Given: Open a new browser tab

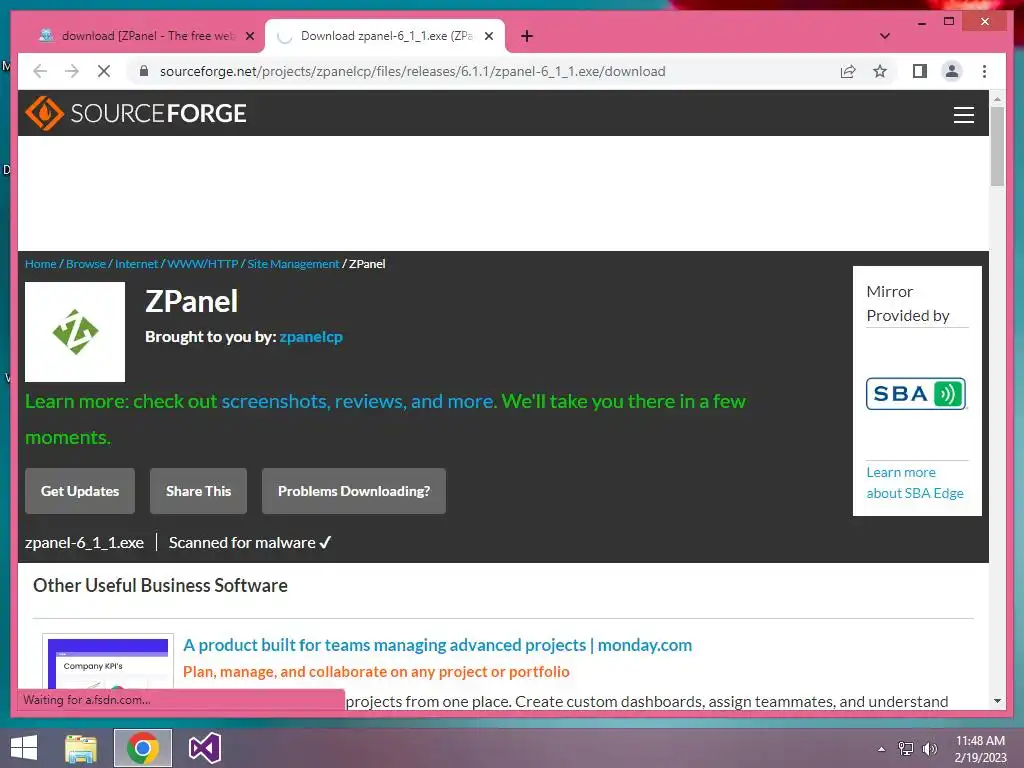Looking at the screenshot, I should [527, 36].
